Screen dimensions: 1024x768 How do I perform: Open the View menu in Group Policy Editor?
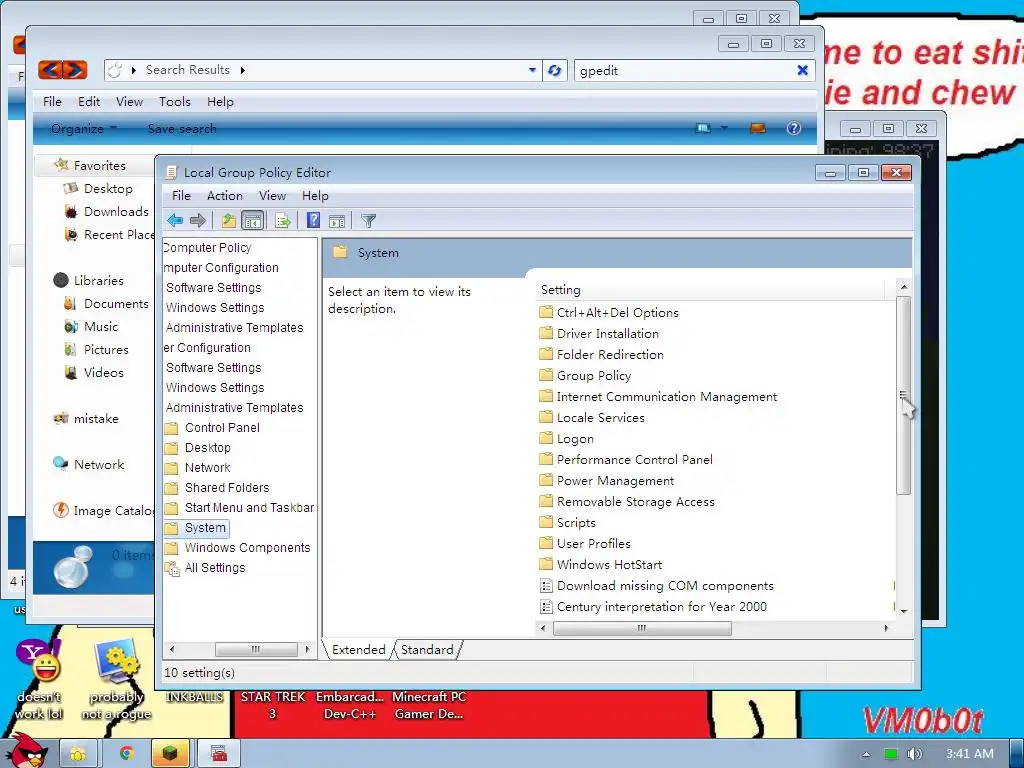[x=272, y=195]
